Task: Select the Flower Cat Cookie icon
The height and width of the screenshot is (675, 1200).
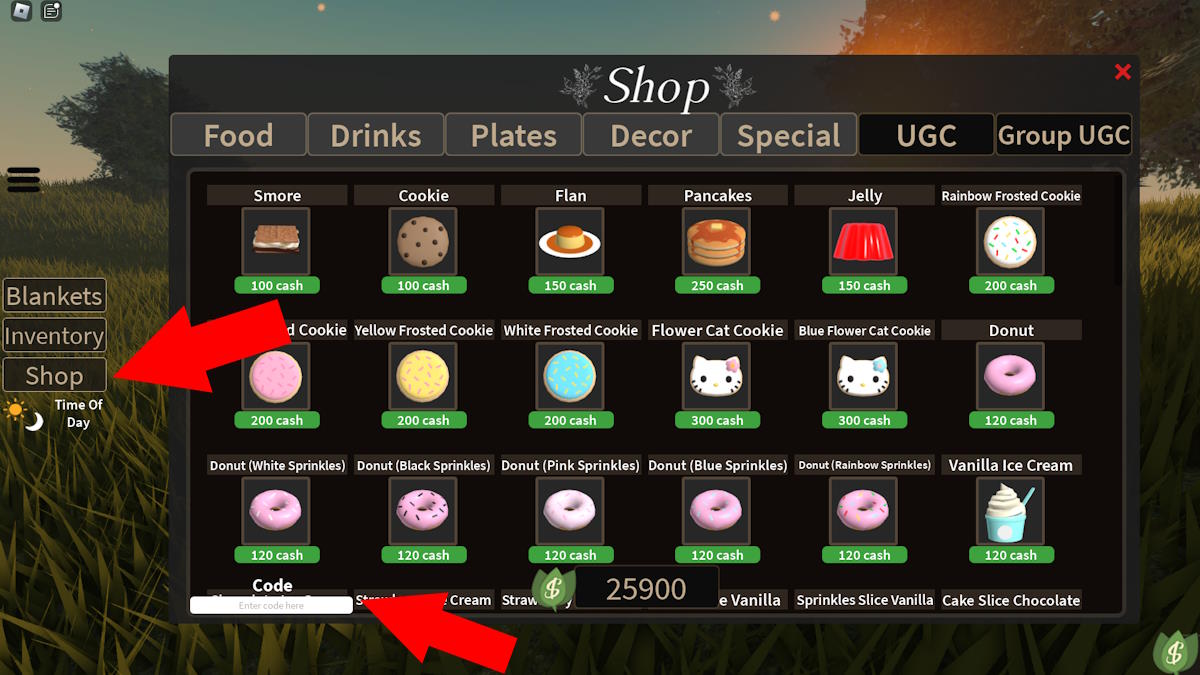Action: 717,376
